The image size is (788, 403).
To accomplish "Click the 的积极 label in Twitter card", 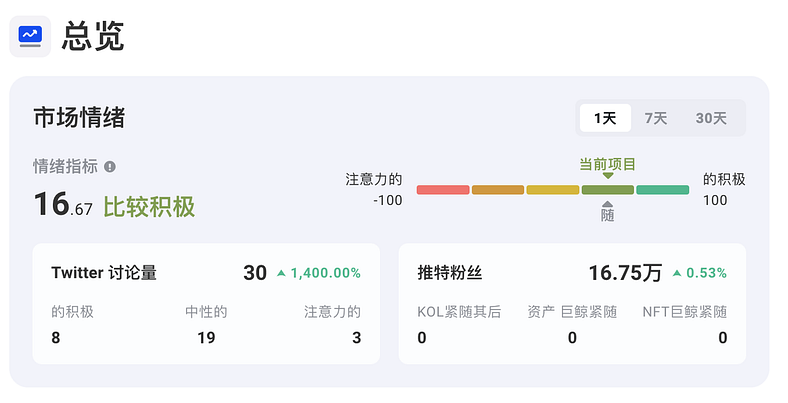I will [x=72, y=312].
